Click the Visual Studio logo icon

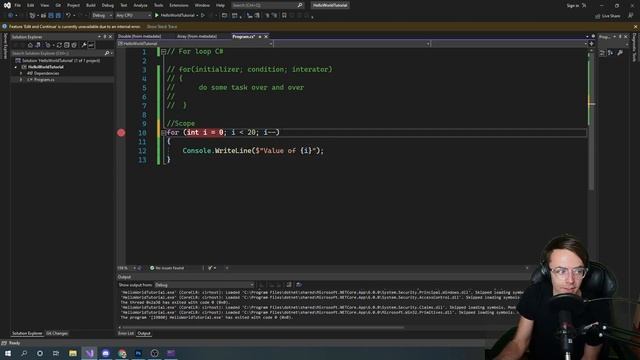pos(7,5)
